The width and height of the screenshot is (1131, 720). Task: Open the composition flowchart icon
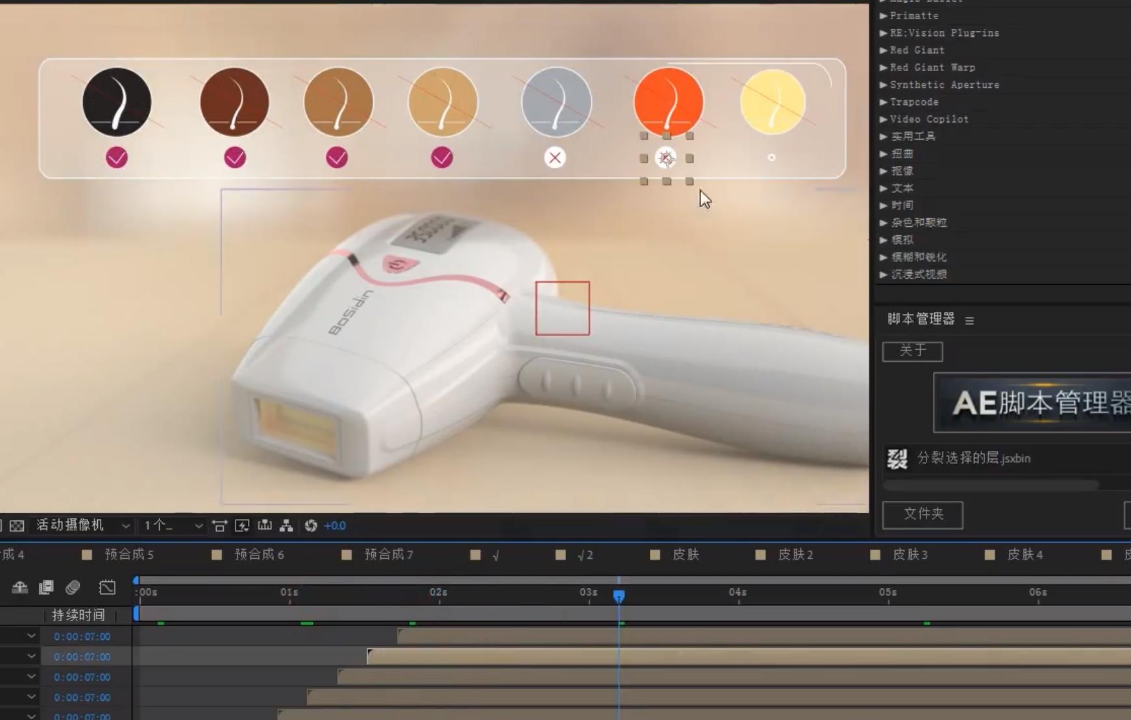[286, 525]
